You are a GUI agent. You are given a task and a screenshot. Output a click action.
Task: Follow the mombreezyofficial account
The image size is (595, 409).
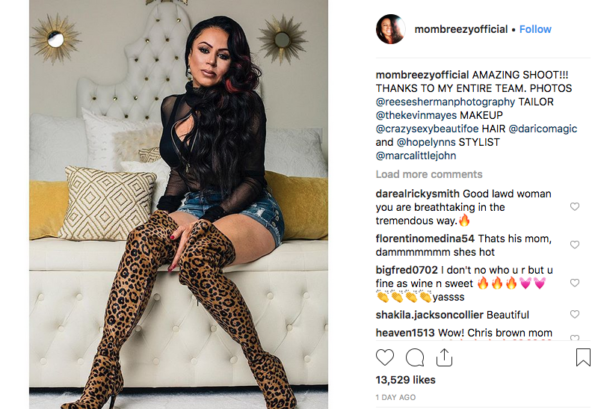coord(535,29)
